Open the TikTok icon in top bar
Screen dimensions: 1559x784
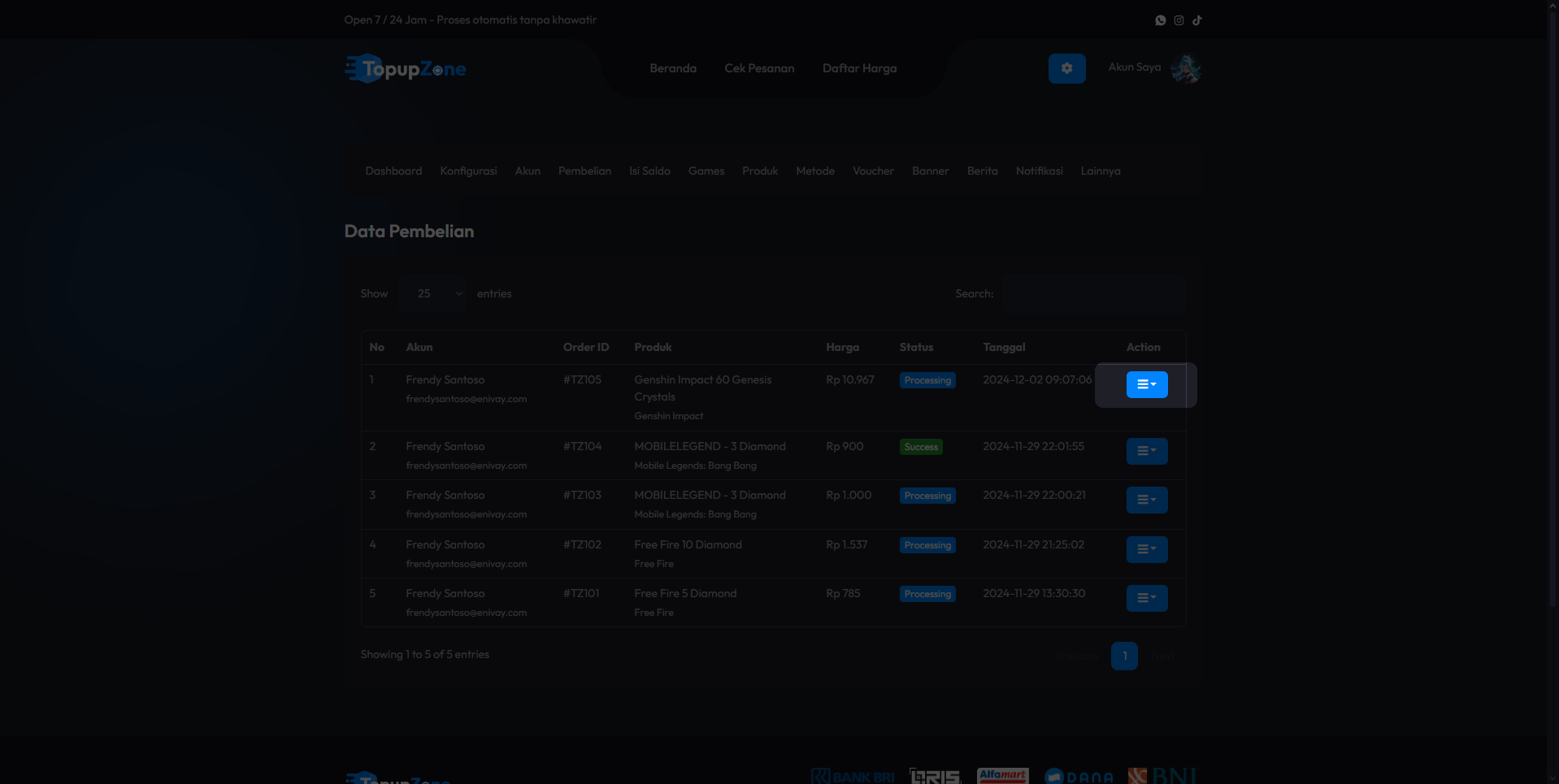[1197, 20]
